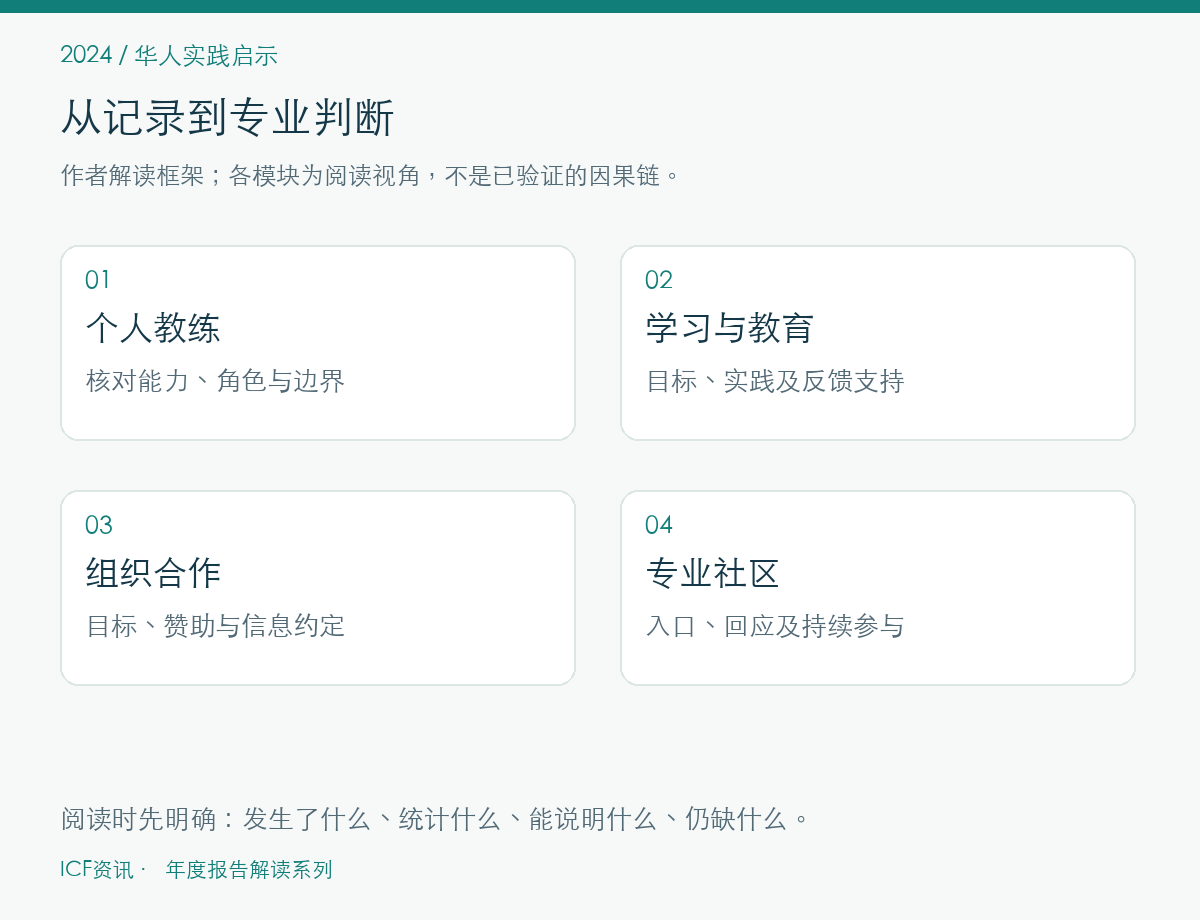This screenshot has height=920, width=1200.
Task: Select description '目标、赞助与信息约定'
Action: 215,626
